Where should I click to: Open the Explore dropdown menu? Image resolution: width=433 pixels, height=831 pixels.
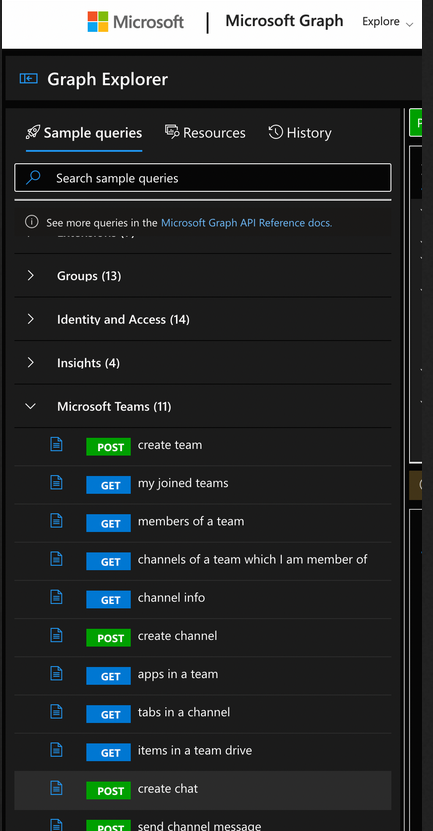pos(387,22)
